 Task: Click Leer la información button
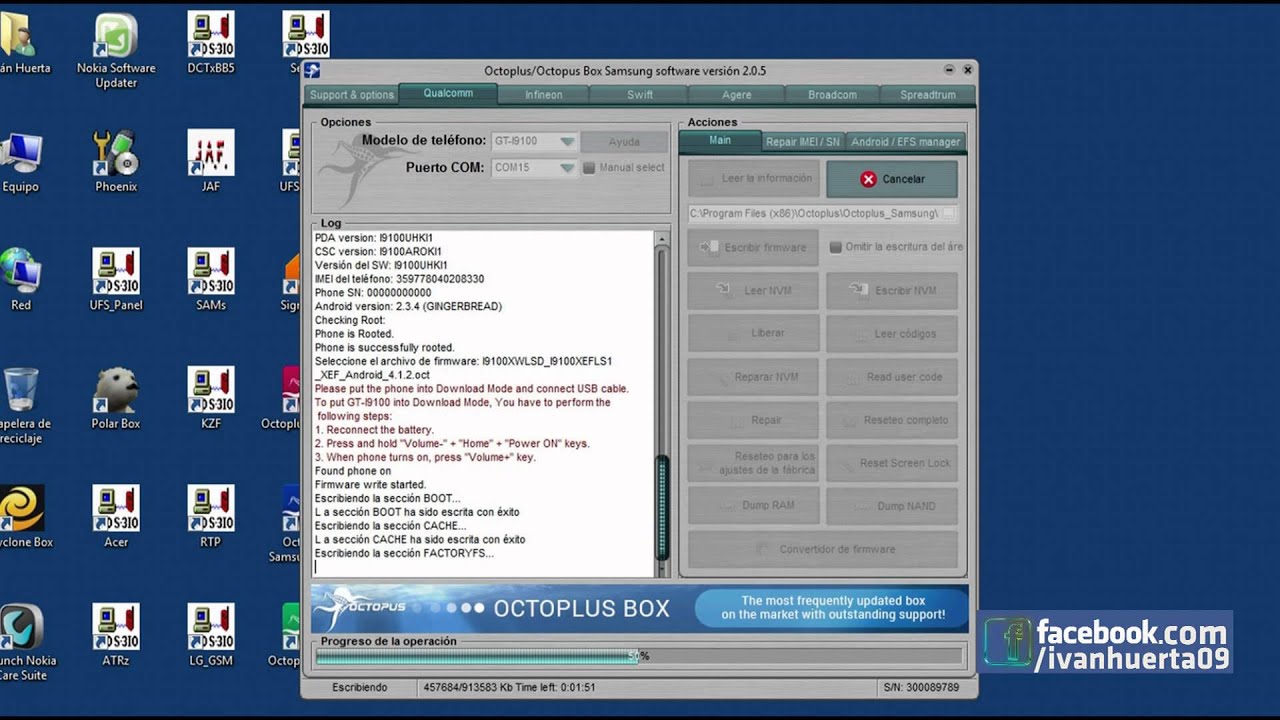click(x=754, y=179)
